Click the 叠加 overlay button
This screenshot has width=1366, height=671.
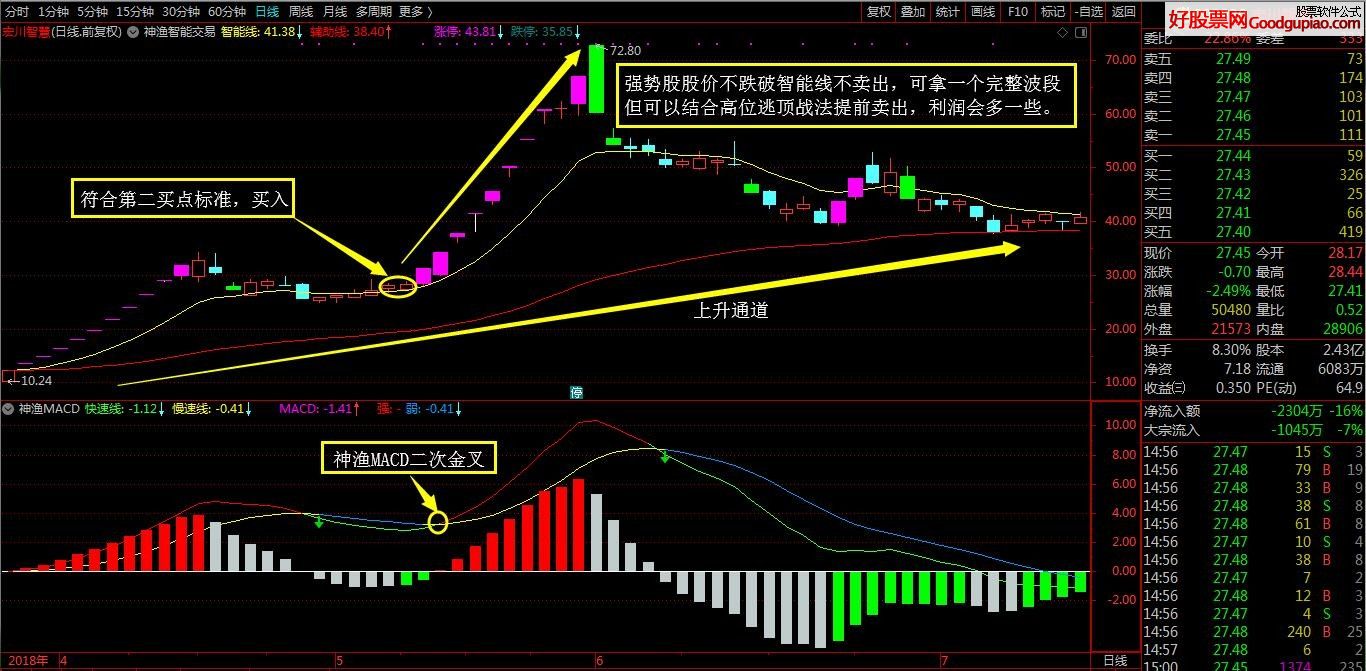912,11
